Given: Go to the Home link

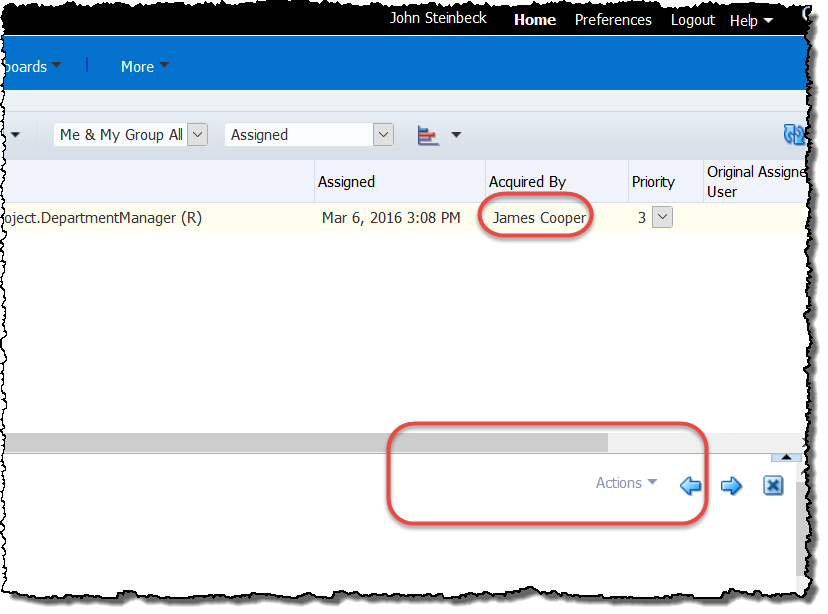Looking at the screenshot, I should (535, 20).
